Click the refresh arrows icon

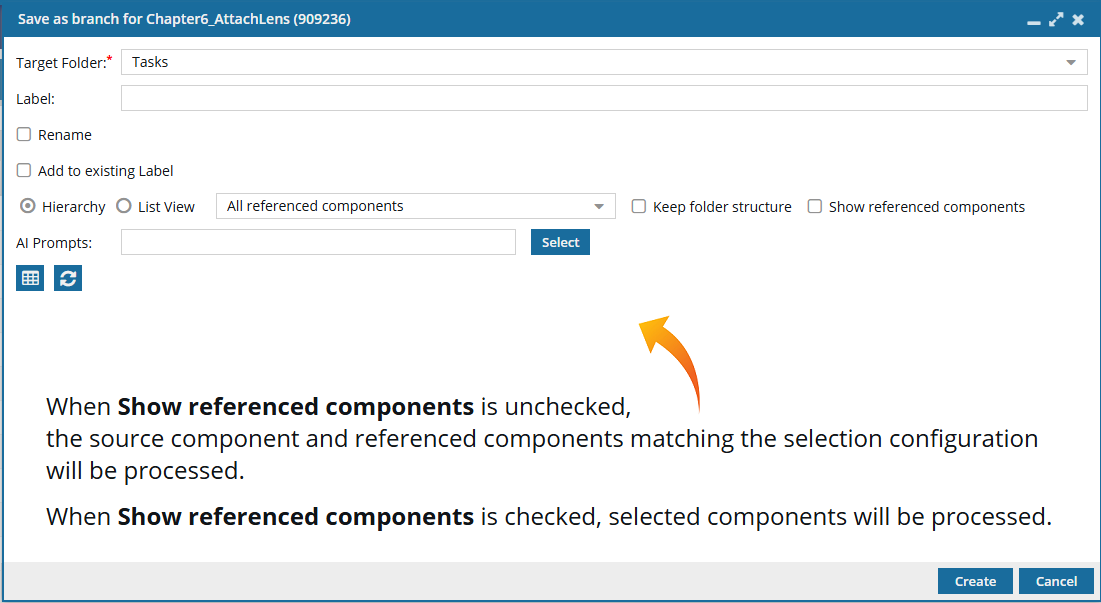point(68,278)
